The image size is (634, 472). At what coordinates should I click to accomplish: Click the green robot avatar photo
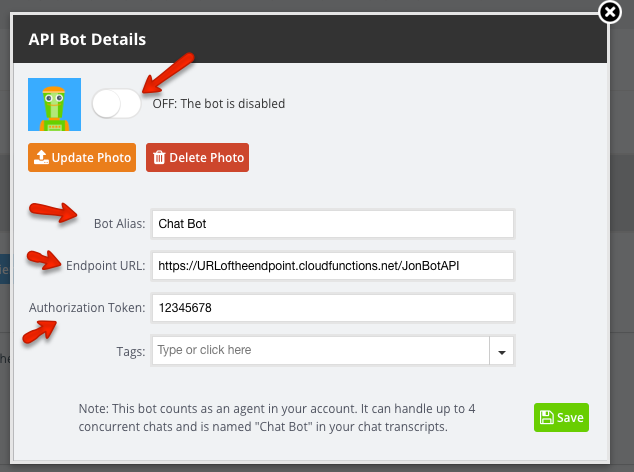click(x=55, y=104)
